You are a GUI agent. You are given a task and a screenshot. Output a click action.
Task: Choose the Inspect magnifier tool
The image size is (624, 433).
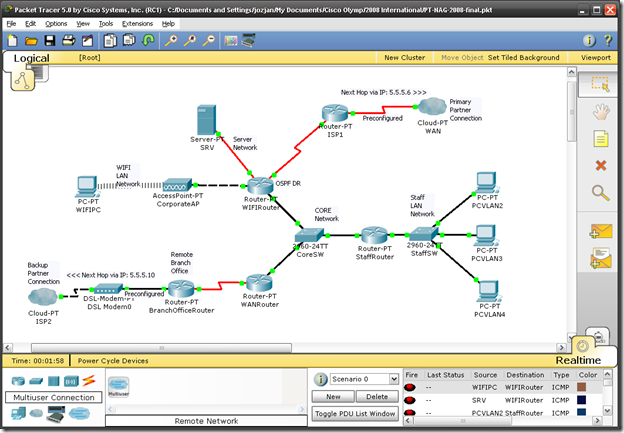point(601,193)
